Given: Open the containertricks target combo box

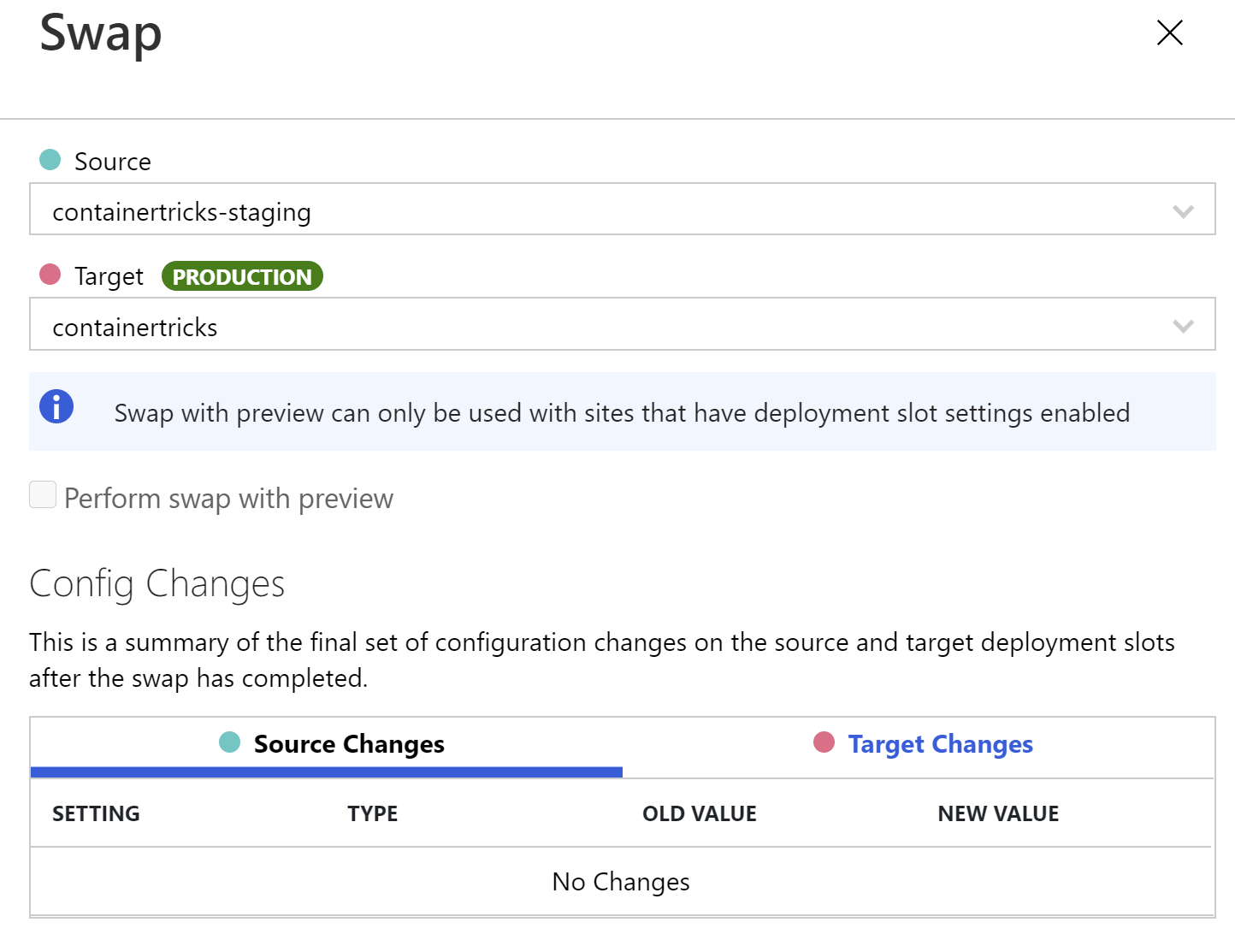Looking at the screenshot, I should point(623,323).
